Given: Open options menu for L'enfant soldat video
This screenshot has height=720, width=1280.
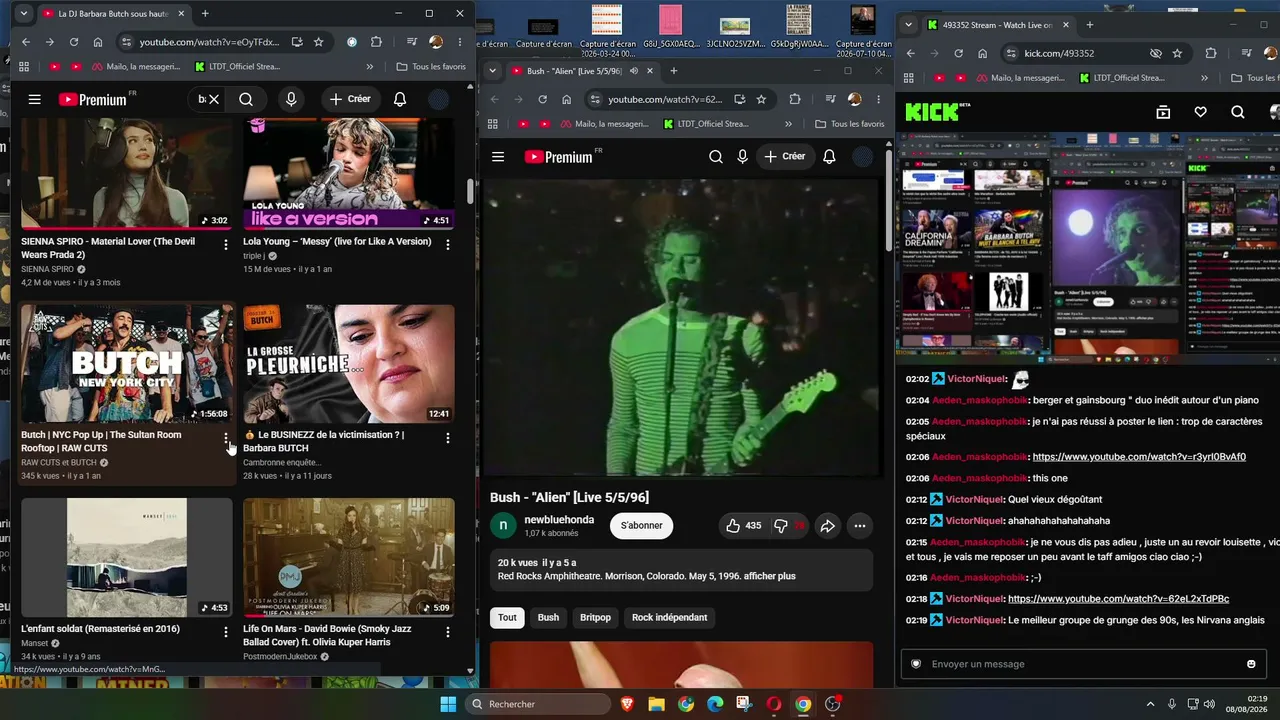Looking at the screenshot, I should click(225, 632).
